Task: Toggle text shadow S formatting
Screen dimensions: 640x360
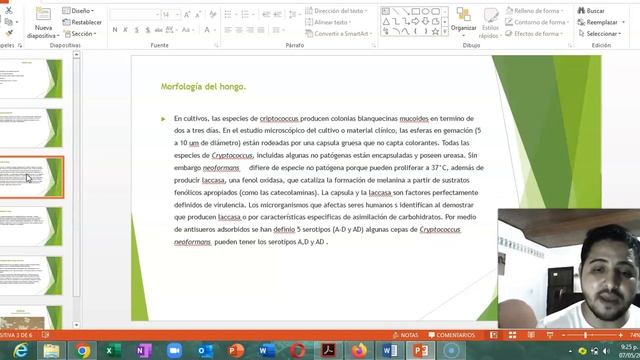Action: (147, 30)
